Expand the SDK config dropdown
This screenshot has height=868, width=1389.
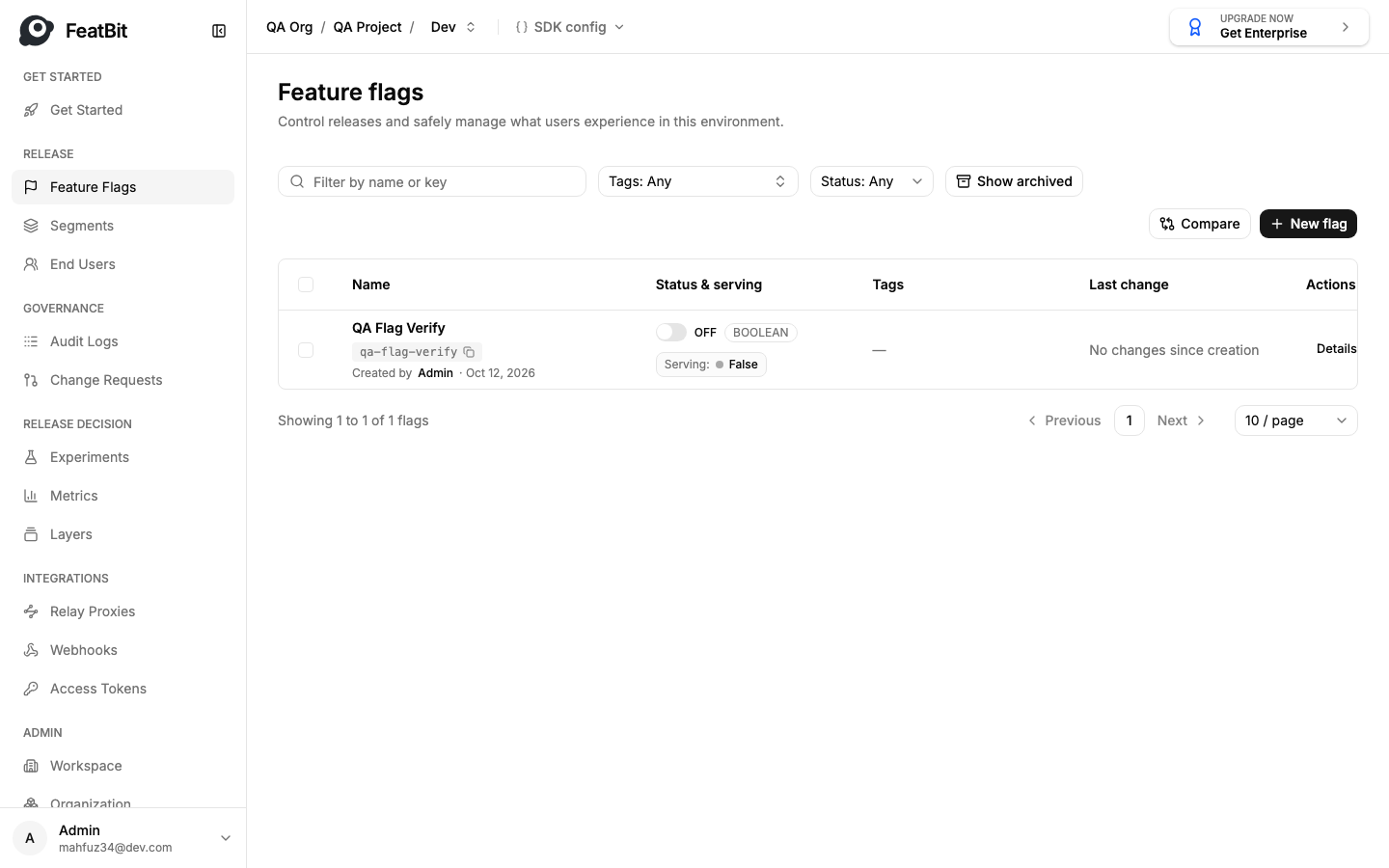pos(570,27)
